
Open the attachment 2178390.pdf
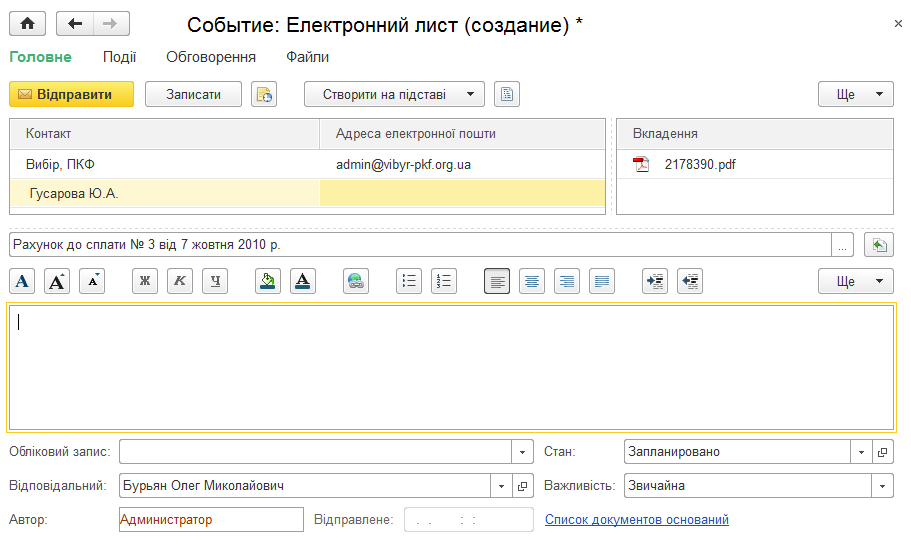click(700, 164)
